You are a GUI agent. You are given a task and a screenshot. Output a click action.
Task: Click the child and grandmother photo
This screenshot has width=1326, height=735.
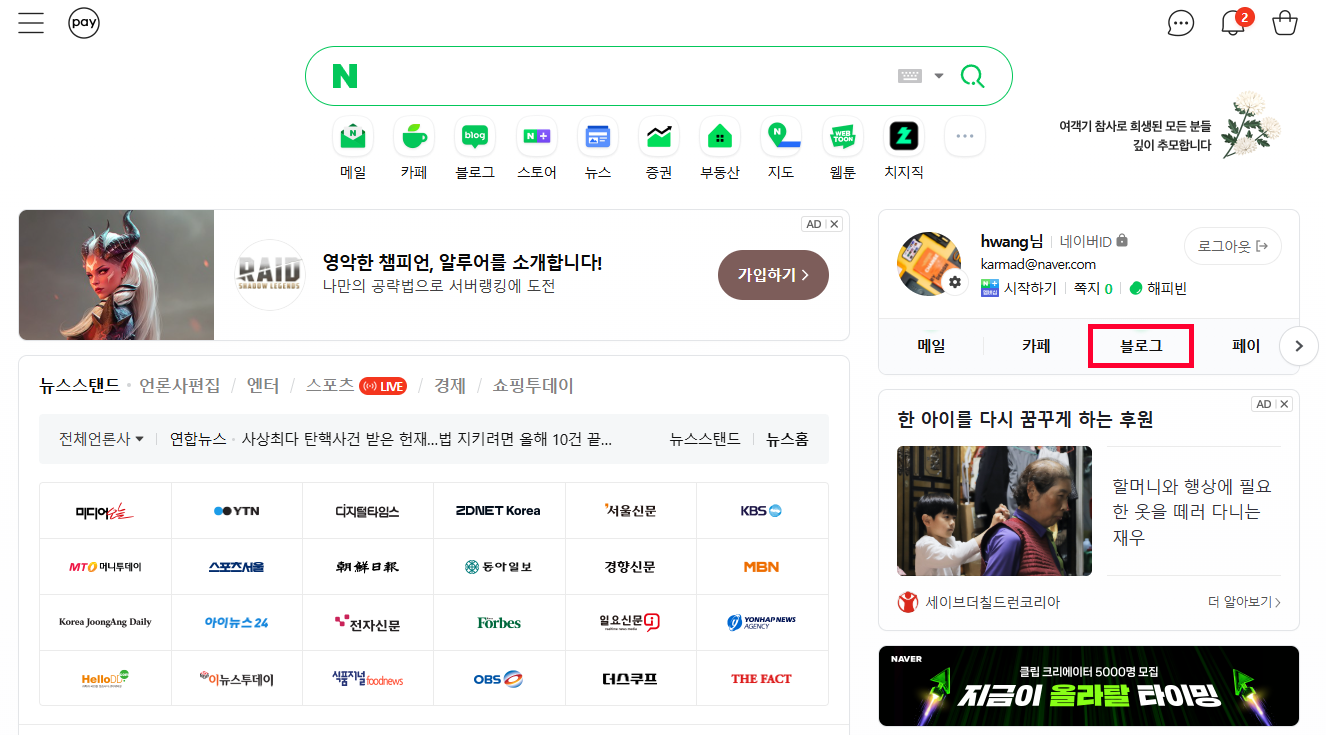point(994,511)
